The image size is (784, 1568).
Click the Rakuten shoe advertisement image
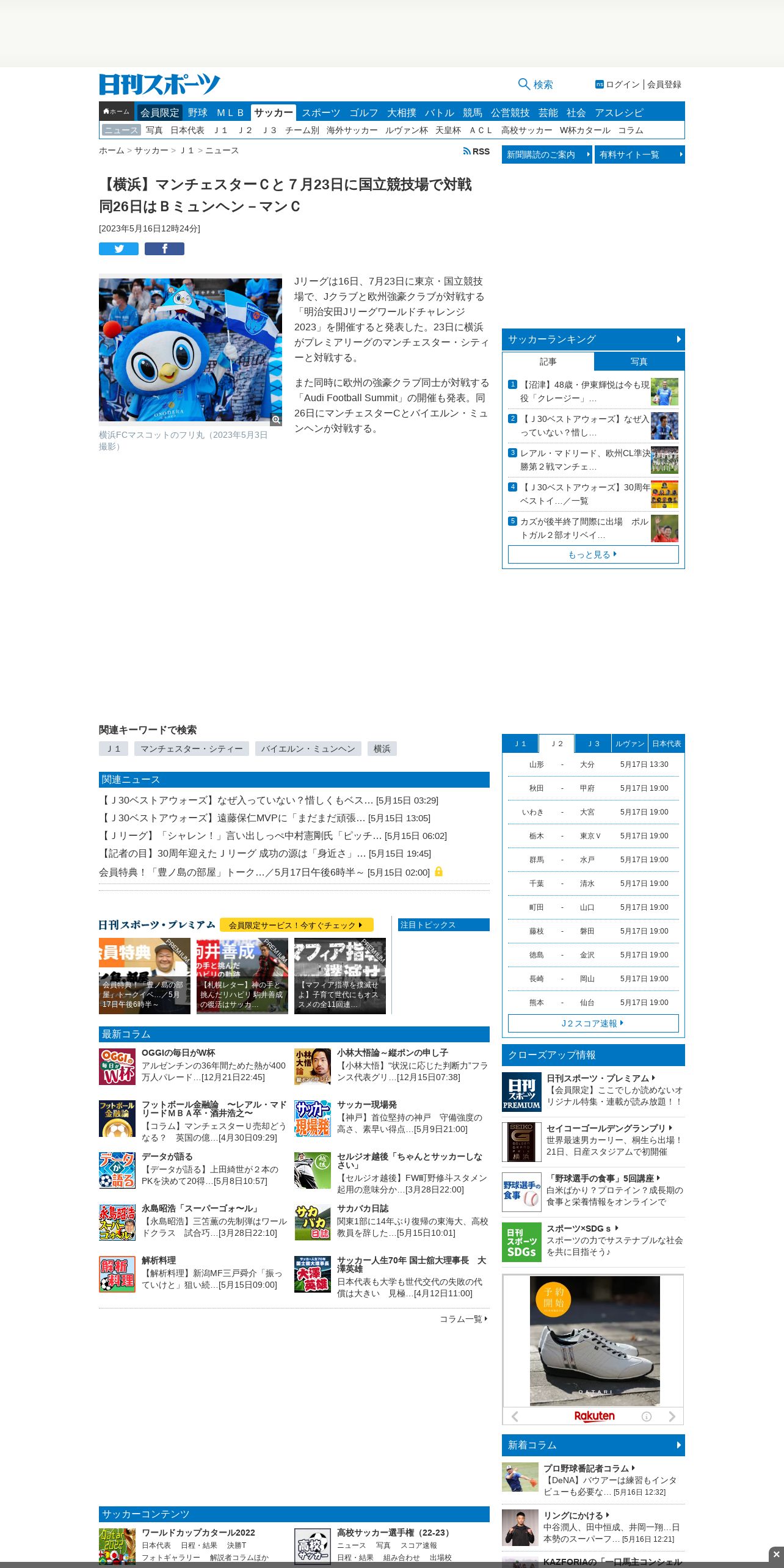tap(595, 1341)
